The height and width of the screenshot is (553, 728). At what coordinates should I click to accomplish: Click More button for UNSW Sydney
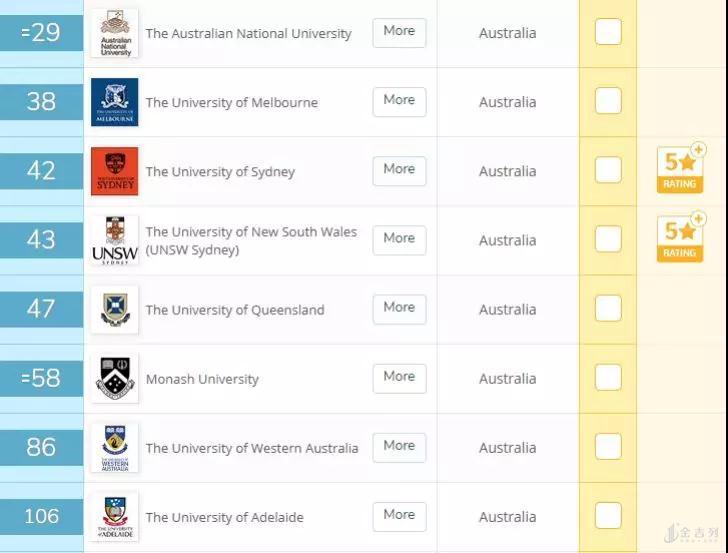(x=399, y=240)
